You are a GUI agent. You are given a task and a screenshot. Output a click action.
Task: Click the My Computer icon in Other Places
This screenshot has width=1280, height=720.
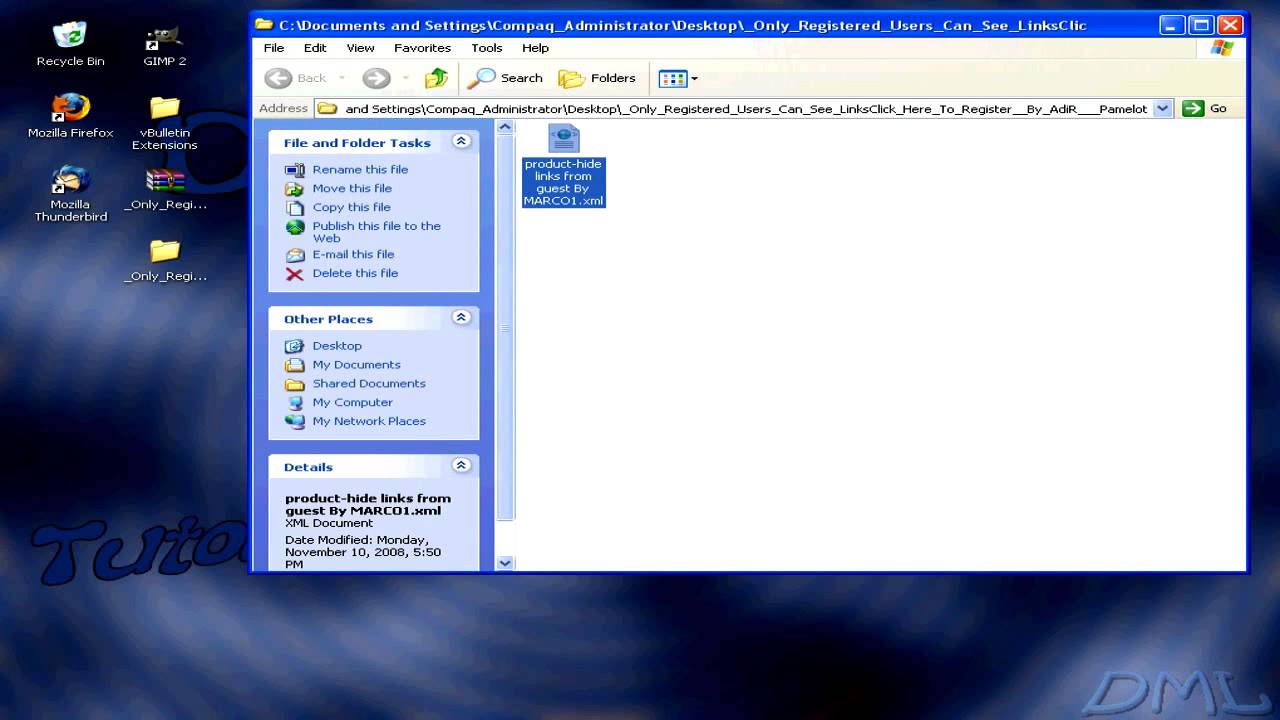pos(294,403)
